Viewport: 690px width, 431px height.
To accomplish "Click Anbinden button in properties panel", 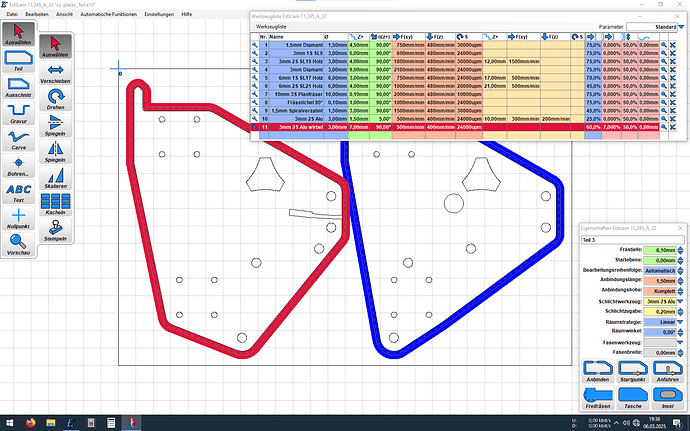I will click(x=598, y=371).
